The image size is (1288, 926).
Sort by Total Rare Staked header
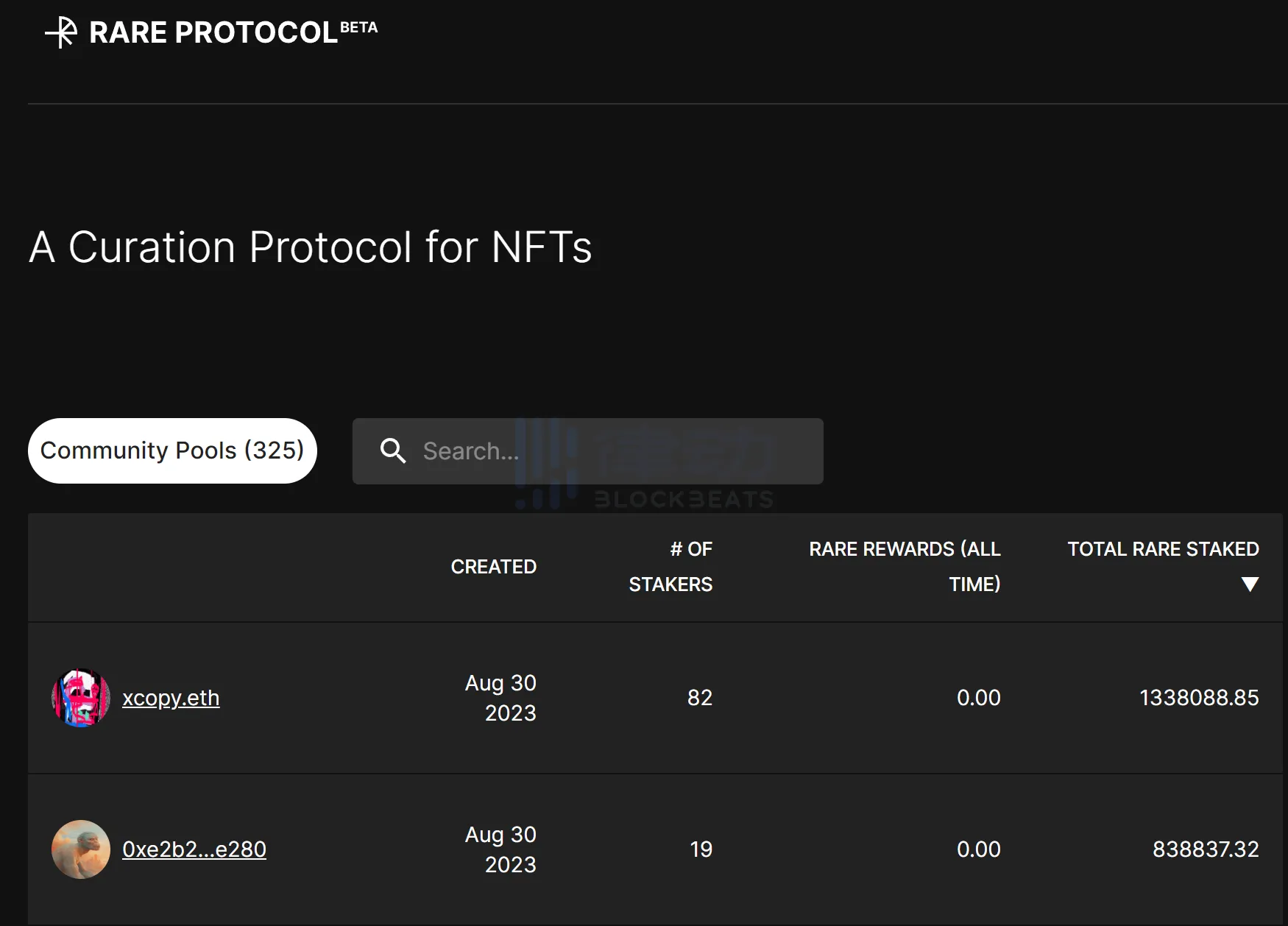click(x=1163, y=549)
